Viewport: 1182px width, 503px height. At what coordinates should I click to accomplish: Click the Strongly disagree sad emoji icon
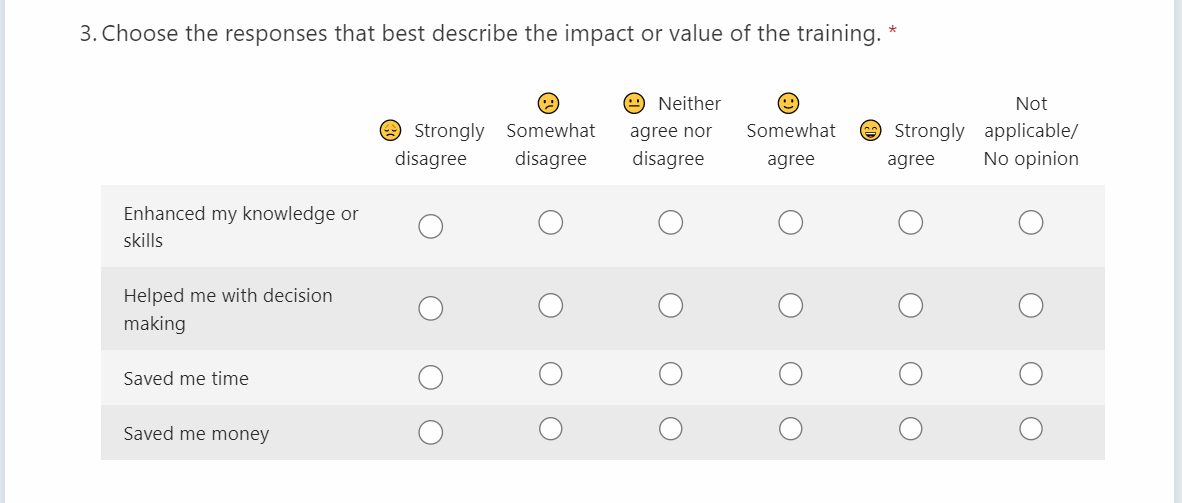pyautogui.click(x=391, y=131)
